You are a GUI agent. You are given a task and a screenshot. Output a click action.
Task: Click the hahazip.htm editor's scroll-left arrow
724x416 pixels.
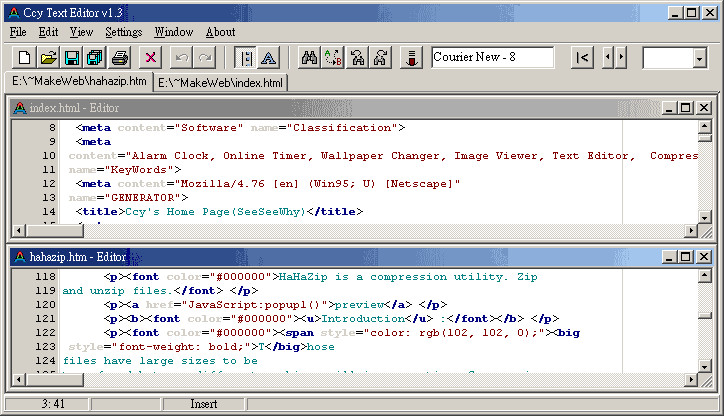coord(18,380)
